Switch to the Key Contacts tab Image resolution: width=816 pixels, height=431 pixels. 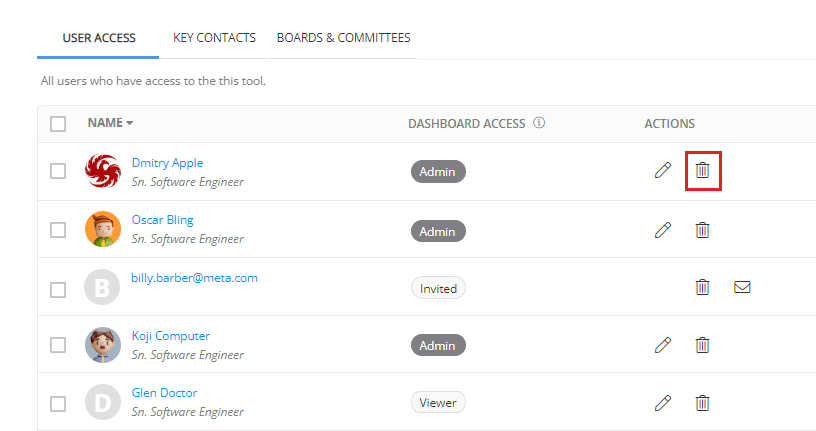[x=214, y=38]
